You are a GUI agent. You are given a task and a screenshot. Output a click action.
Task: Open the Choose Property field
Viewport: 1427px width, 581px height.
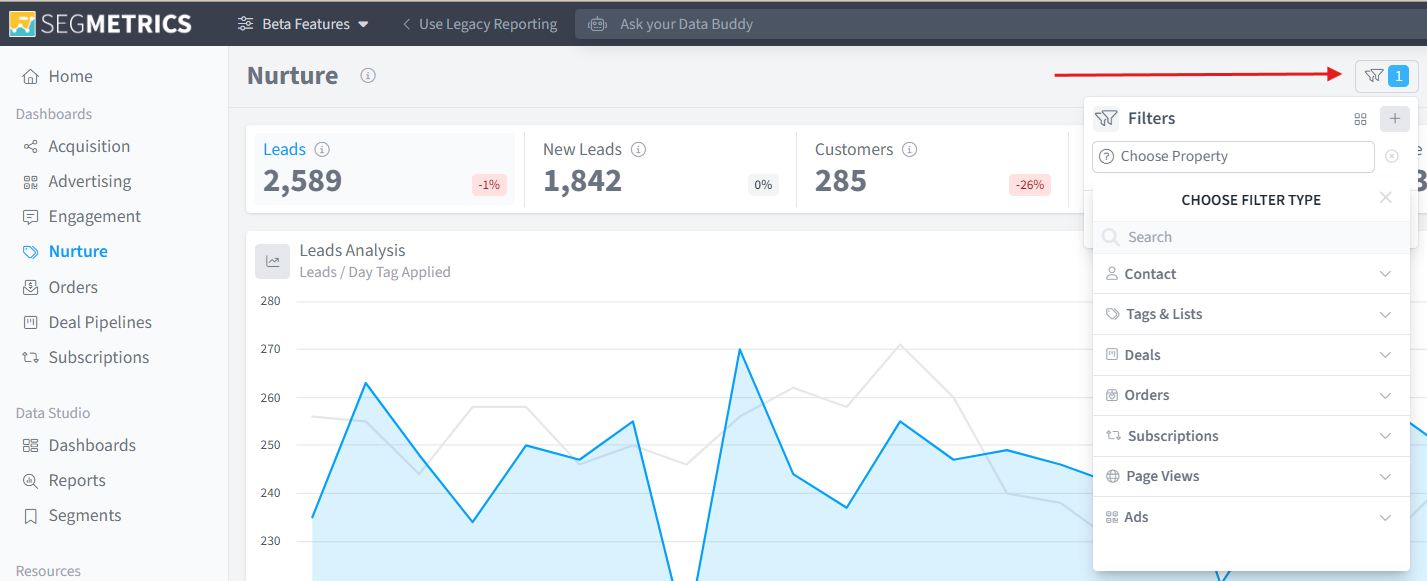[1234, 156]
